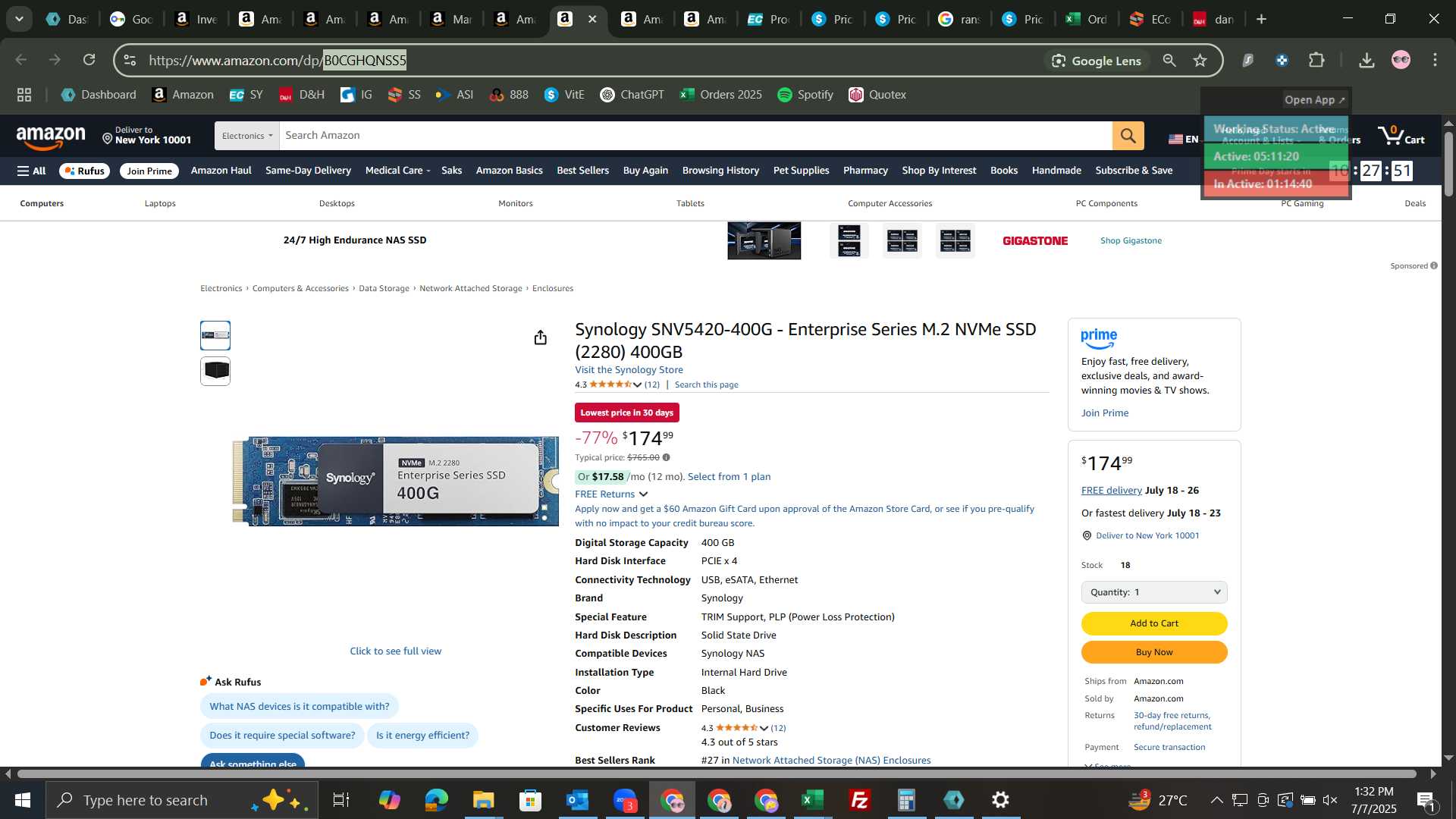
Task: Open Browsing History nav item
Action: click(x=720, y=171)
